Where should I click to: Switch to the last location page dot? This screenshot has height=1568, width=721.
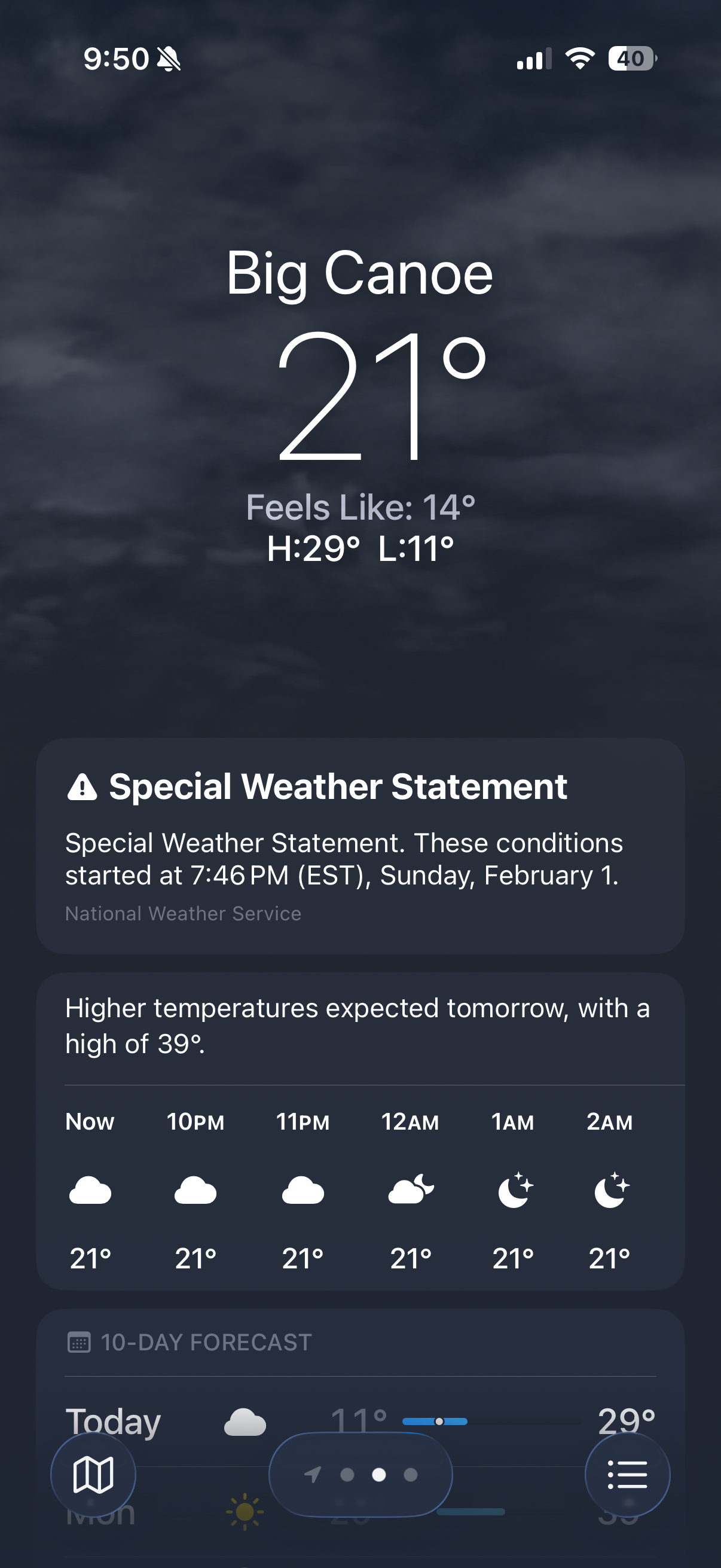[411, 1474]
